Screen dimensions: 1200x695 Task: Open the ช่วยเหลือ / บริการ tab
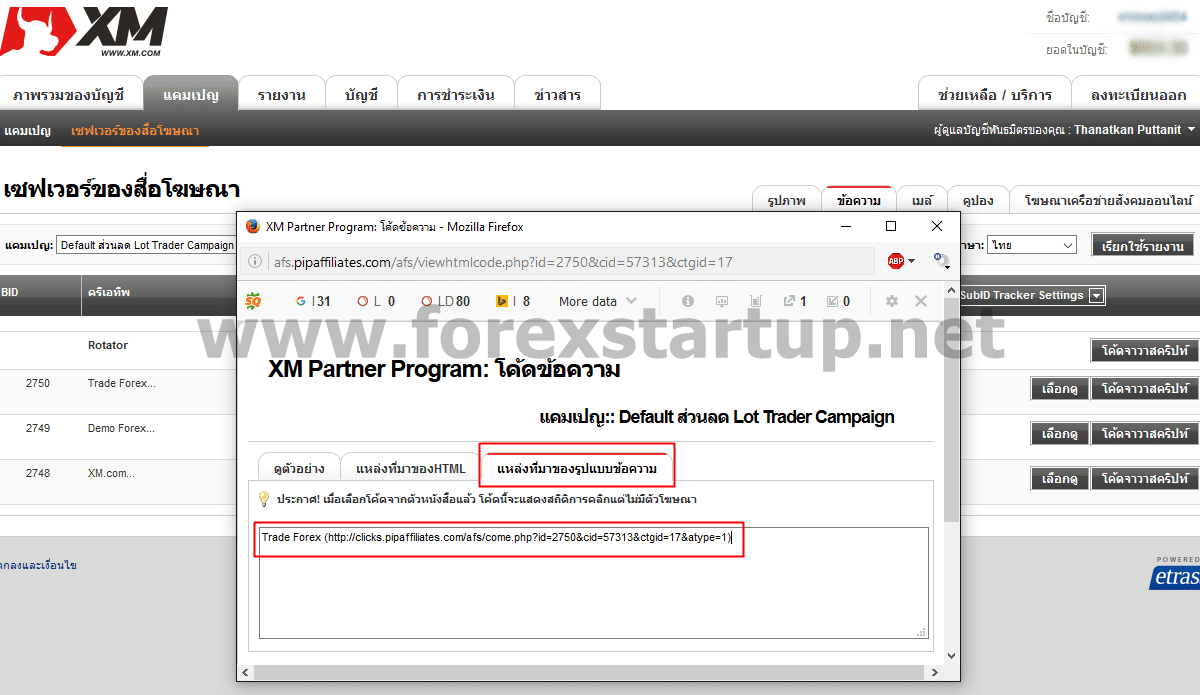pos(995,95)
